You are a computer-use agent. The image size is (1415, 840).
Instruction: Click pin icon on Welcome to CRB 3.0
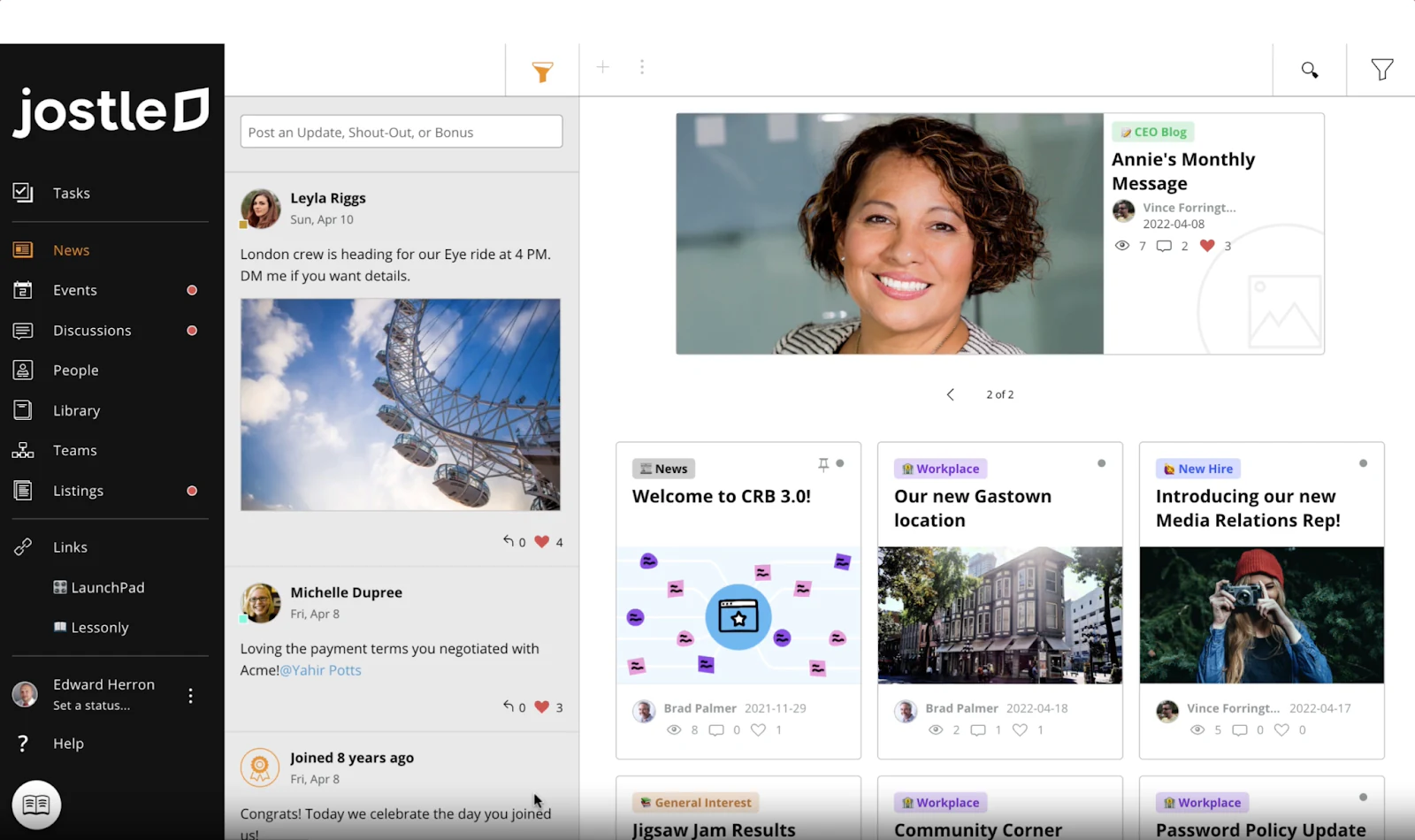[x=823, y=464]
